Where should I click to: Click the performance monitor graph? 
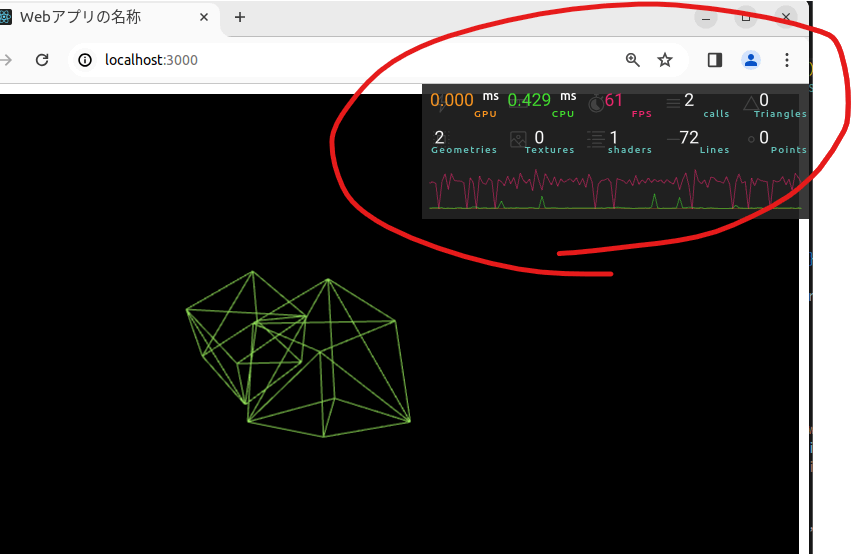point(615,189)
